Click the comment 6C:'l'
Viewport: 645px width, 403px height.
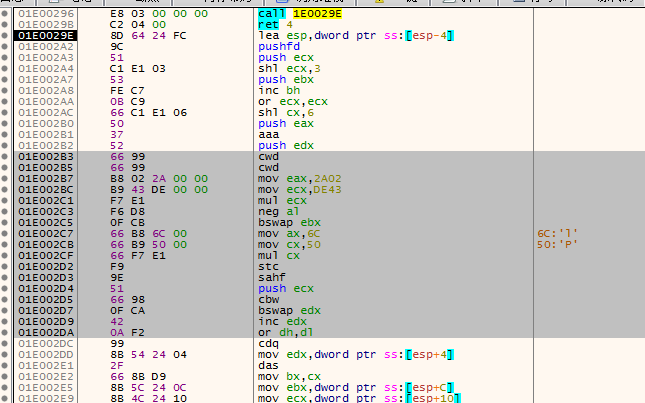pos(557,234)
